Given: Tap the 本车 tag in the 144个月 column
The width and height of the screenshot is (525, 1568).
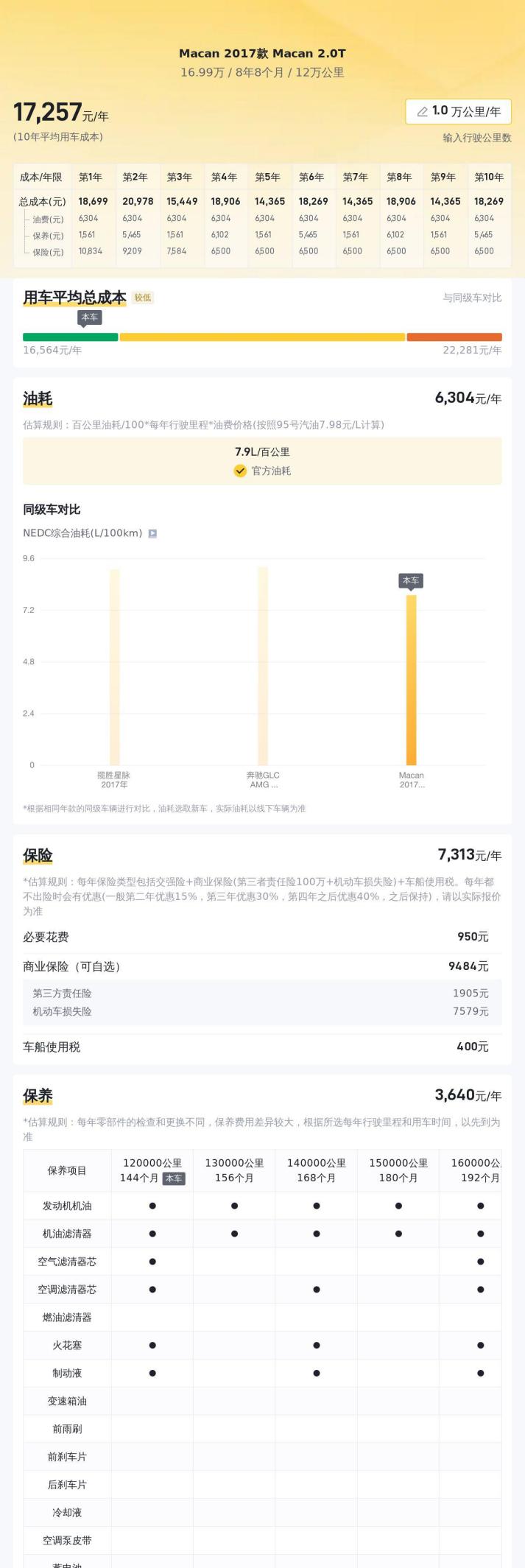Looking at the screenshot, I should (174, 1178).
